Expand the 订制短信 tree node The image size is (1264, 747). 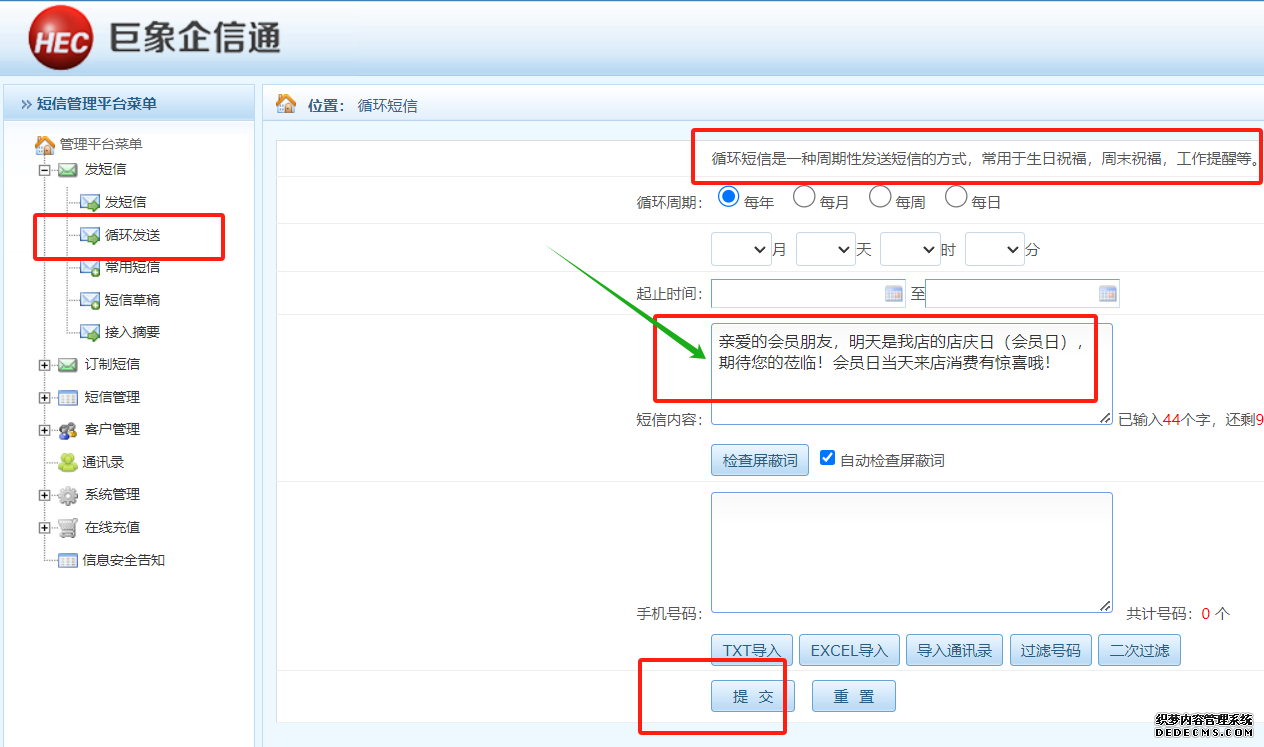[44, 365]
